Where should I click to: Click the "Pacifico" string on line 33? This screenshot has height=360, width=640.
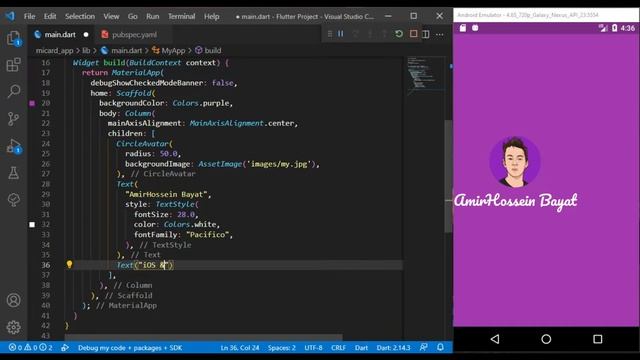207,235
